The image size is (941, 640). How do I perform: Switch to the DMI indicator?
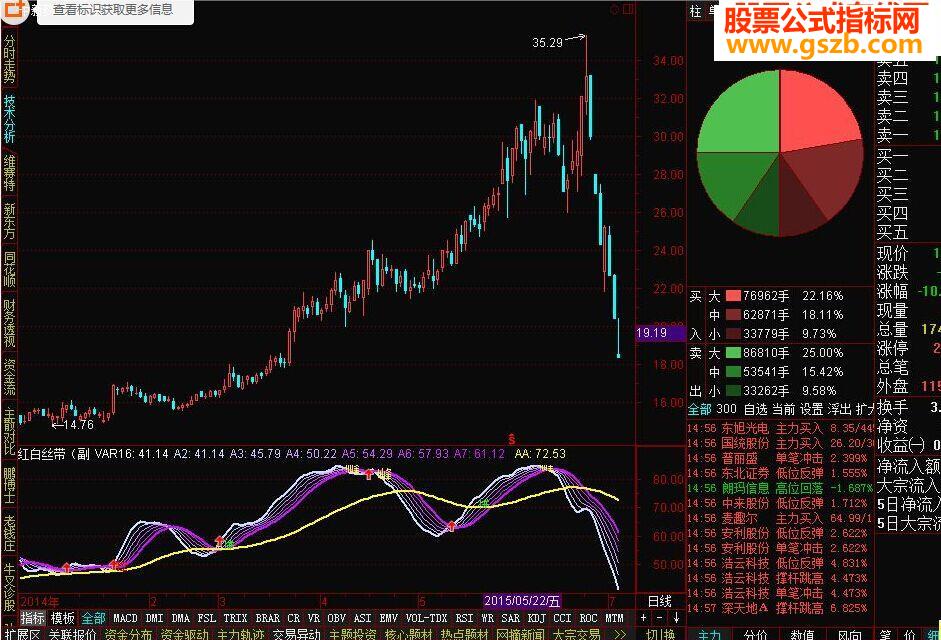(154, 618)
